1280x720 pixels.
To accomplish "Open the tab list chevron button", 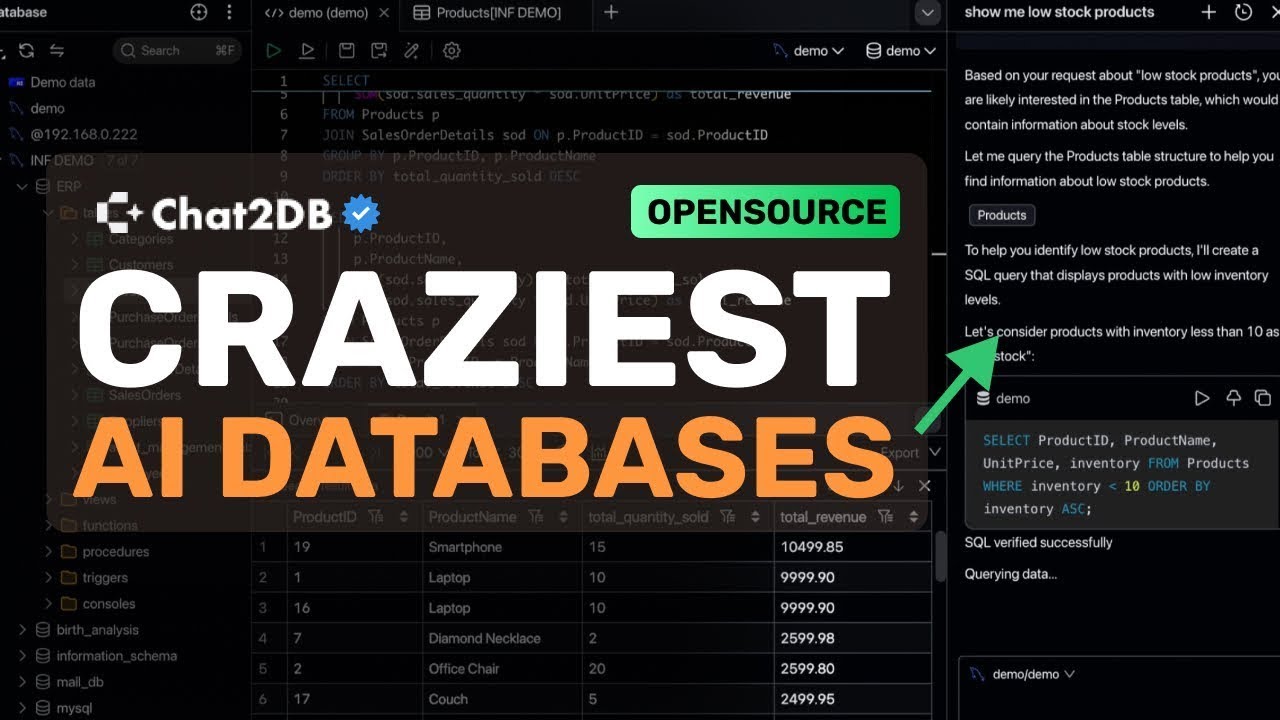I will coord(928,13).
